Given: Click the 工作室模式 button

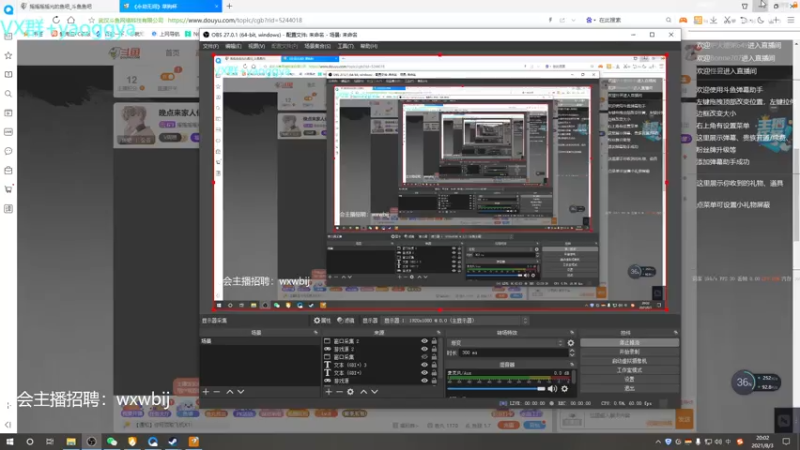Looking at the screenshot, I should [x=629, y=370].
